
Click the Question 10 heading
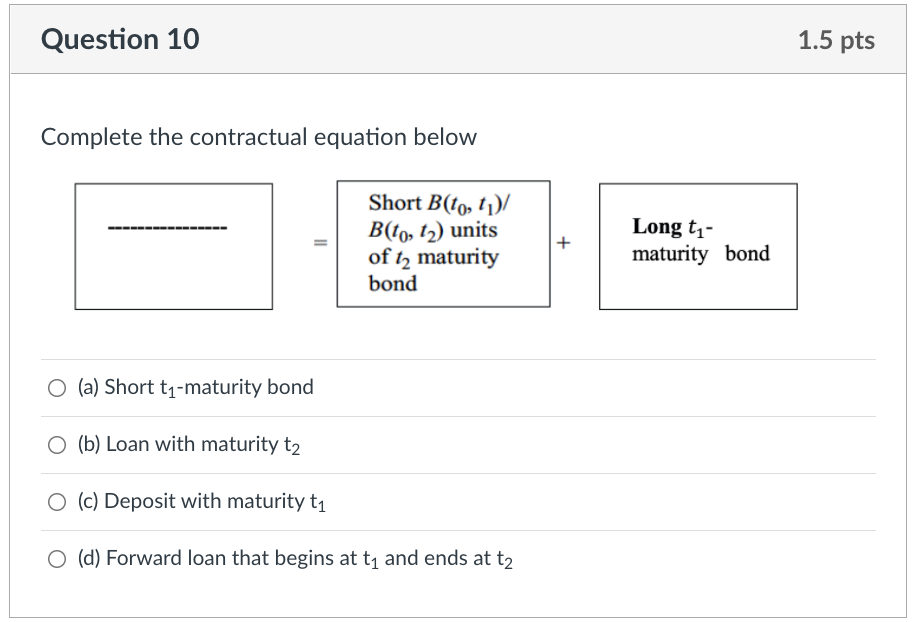(x=120, y=39)
